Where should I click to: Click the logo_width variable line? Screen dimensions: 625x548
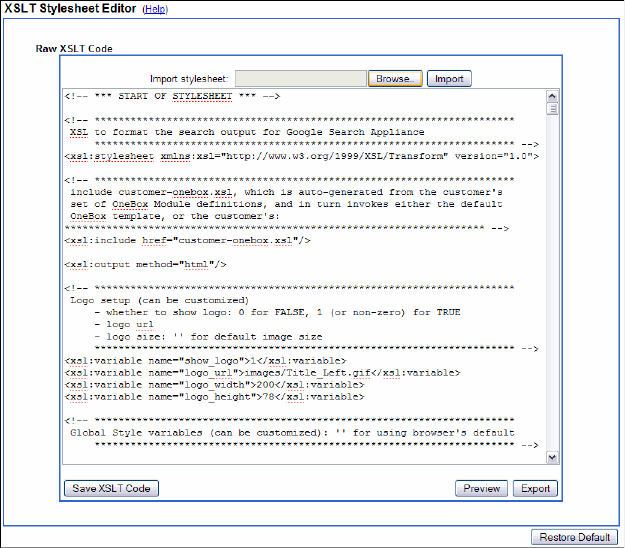click(214, 385)
